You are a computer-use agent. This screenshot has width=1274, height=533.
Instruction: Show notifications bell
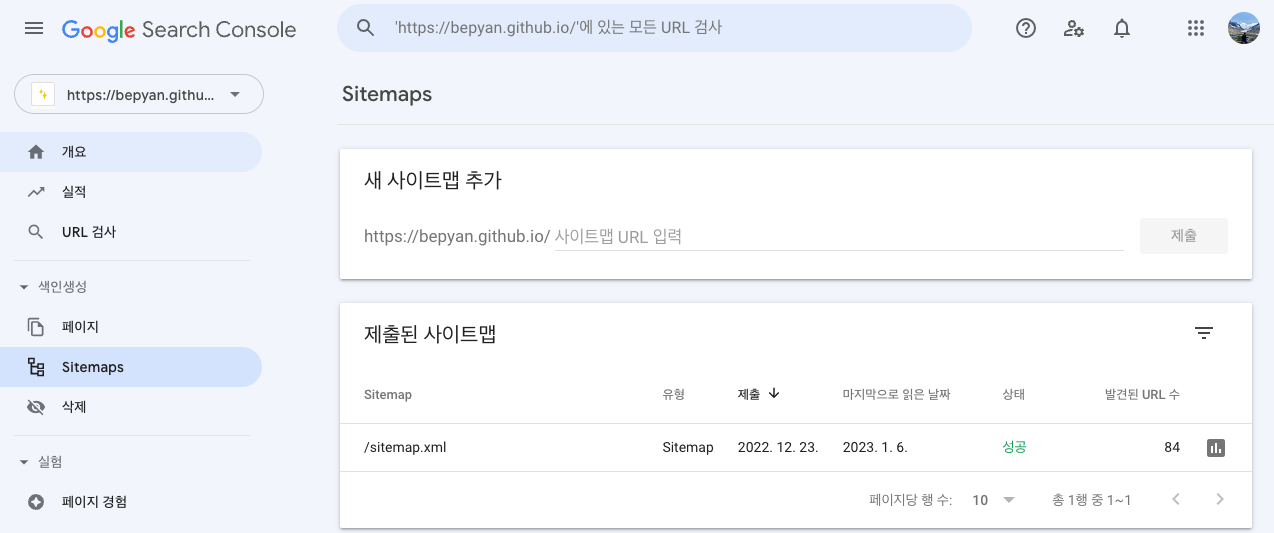point(1122,29)
